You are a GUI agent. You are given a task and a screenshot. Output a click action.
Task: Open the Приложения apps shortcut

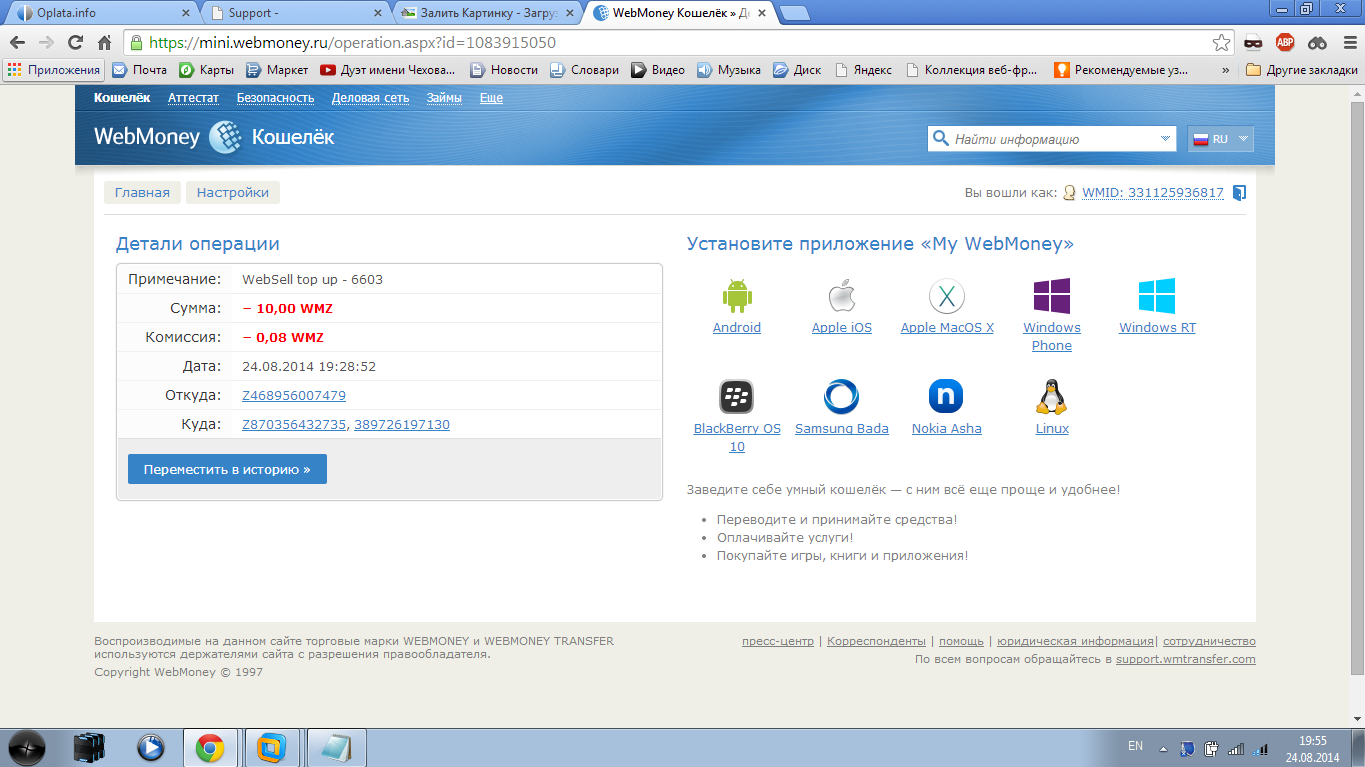[54, 70]
